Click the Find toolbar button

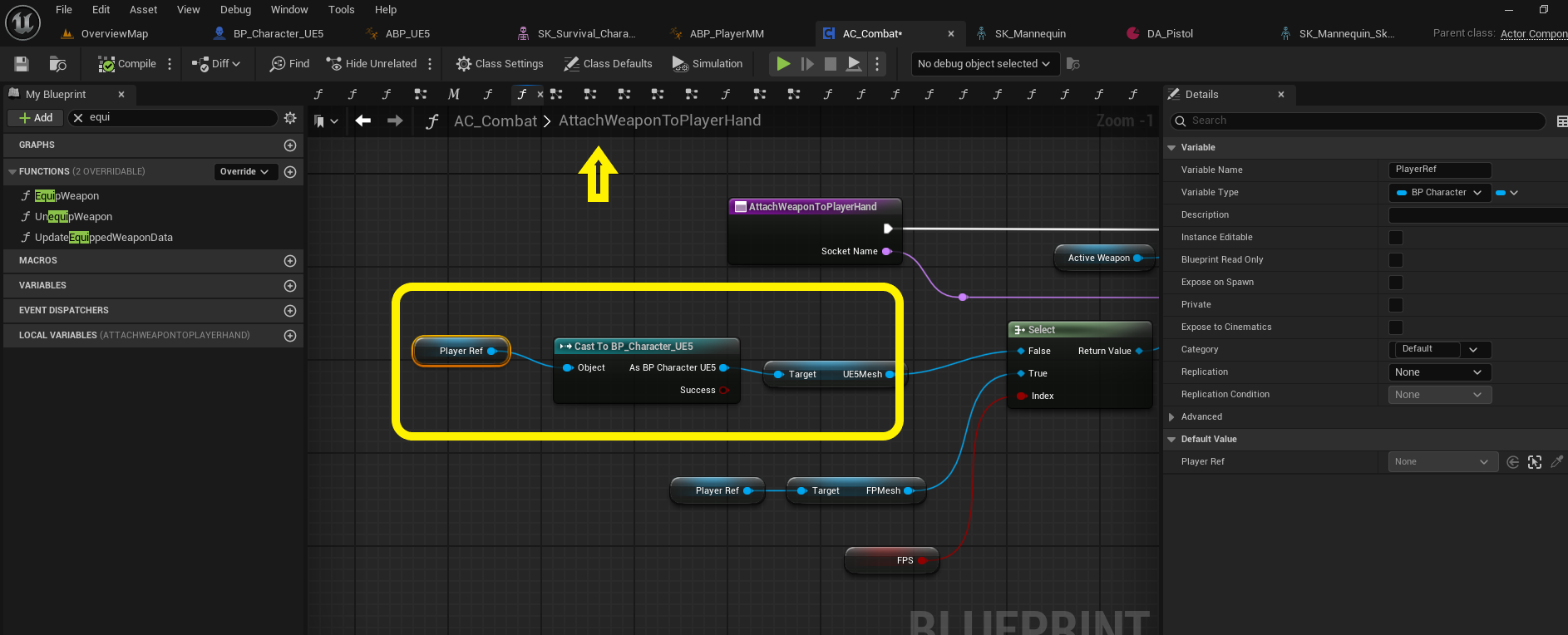(289, 64)
